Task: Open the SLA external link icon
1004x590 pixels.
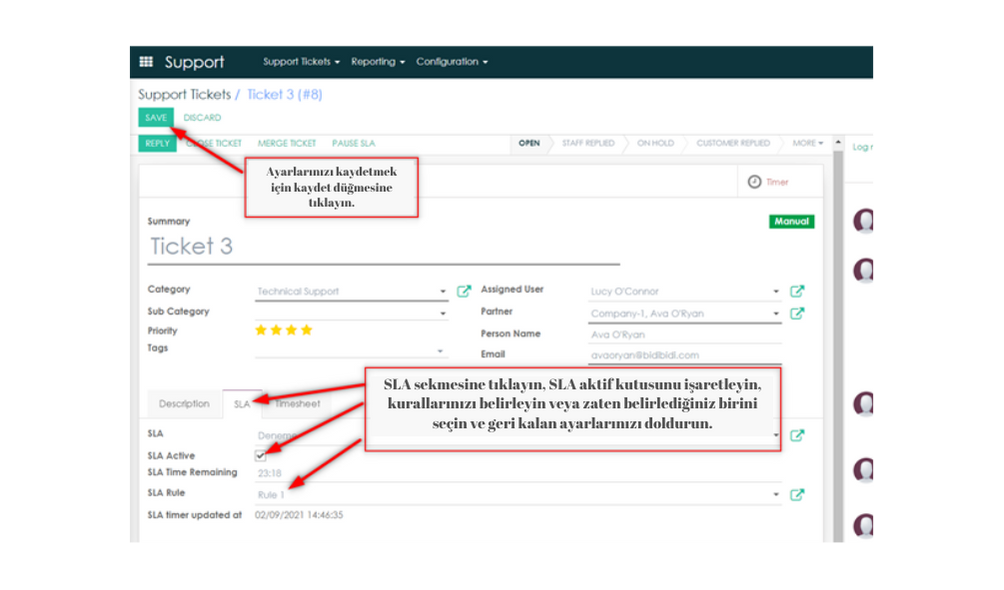Action: pyautogui.click(x=797, y=435)
